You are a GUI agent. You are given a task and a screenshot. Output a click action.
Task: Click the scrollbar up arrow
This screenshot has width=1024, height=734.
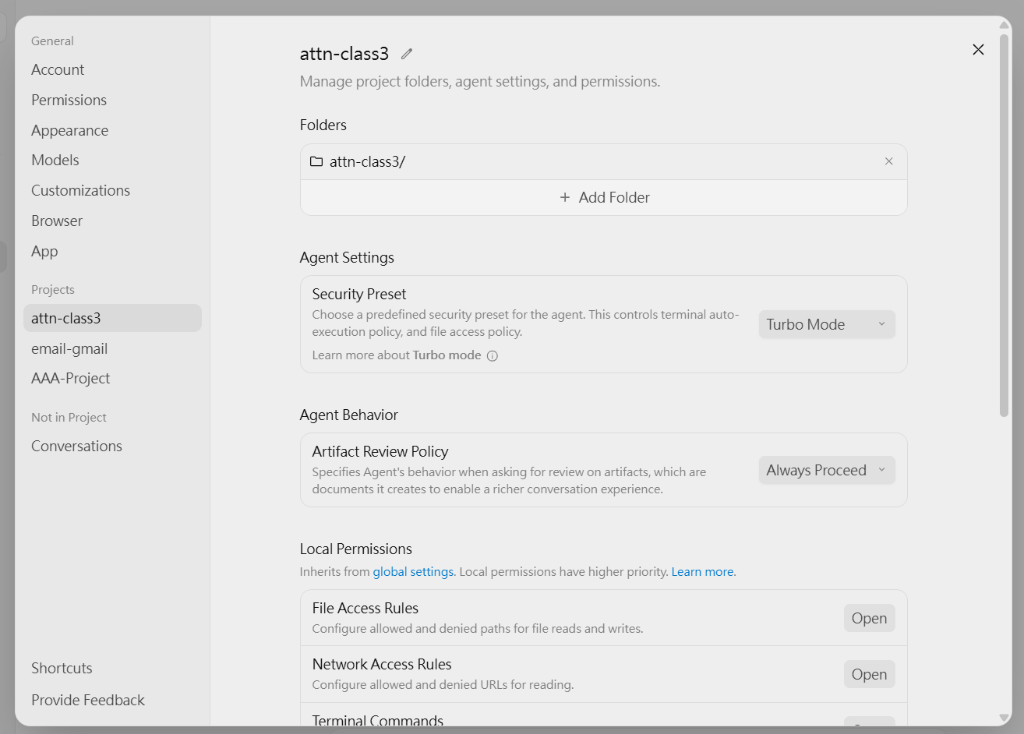point(1004,25)
